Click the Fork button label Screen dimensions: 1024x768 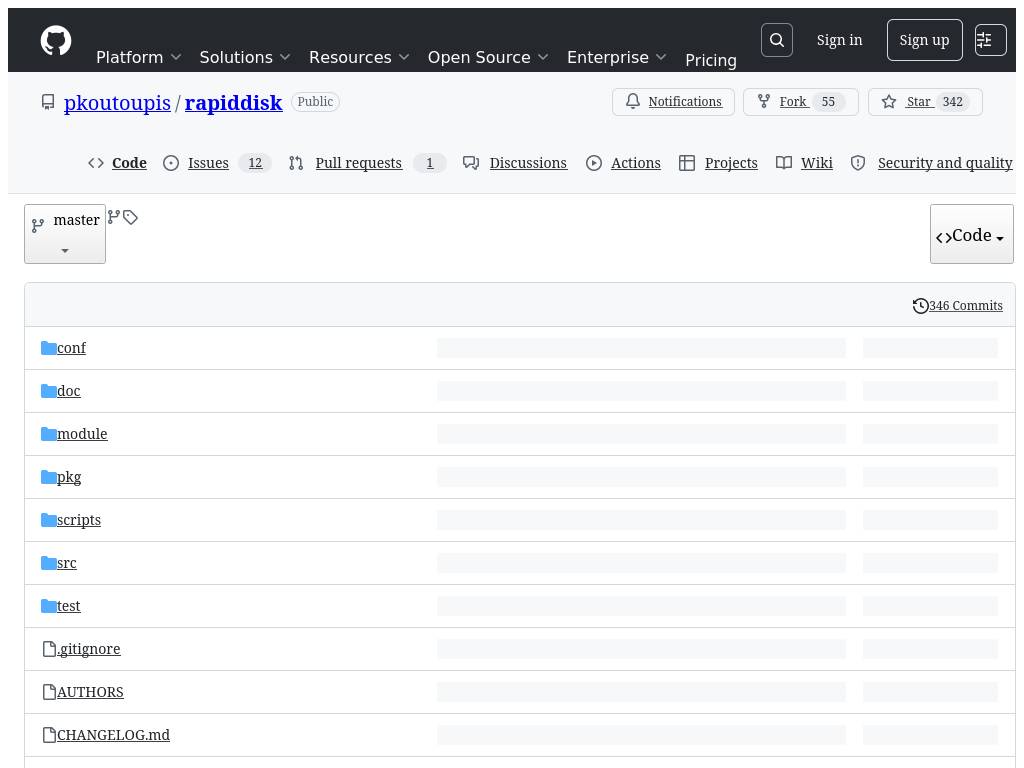pyautogui.click(x=793, y=102)
